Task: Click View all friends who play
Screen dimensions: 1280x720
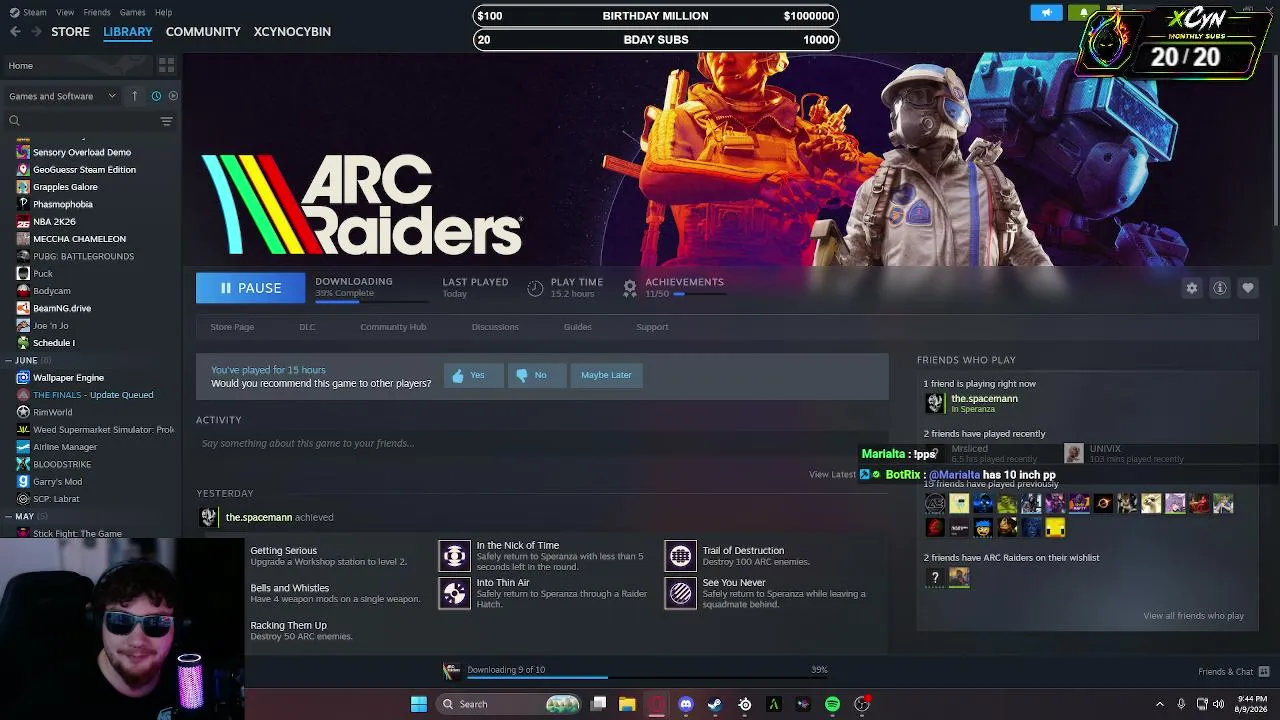Action: (x=1193, y=616)
